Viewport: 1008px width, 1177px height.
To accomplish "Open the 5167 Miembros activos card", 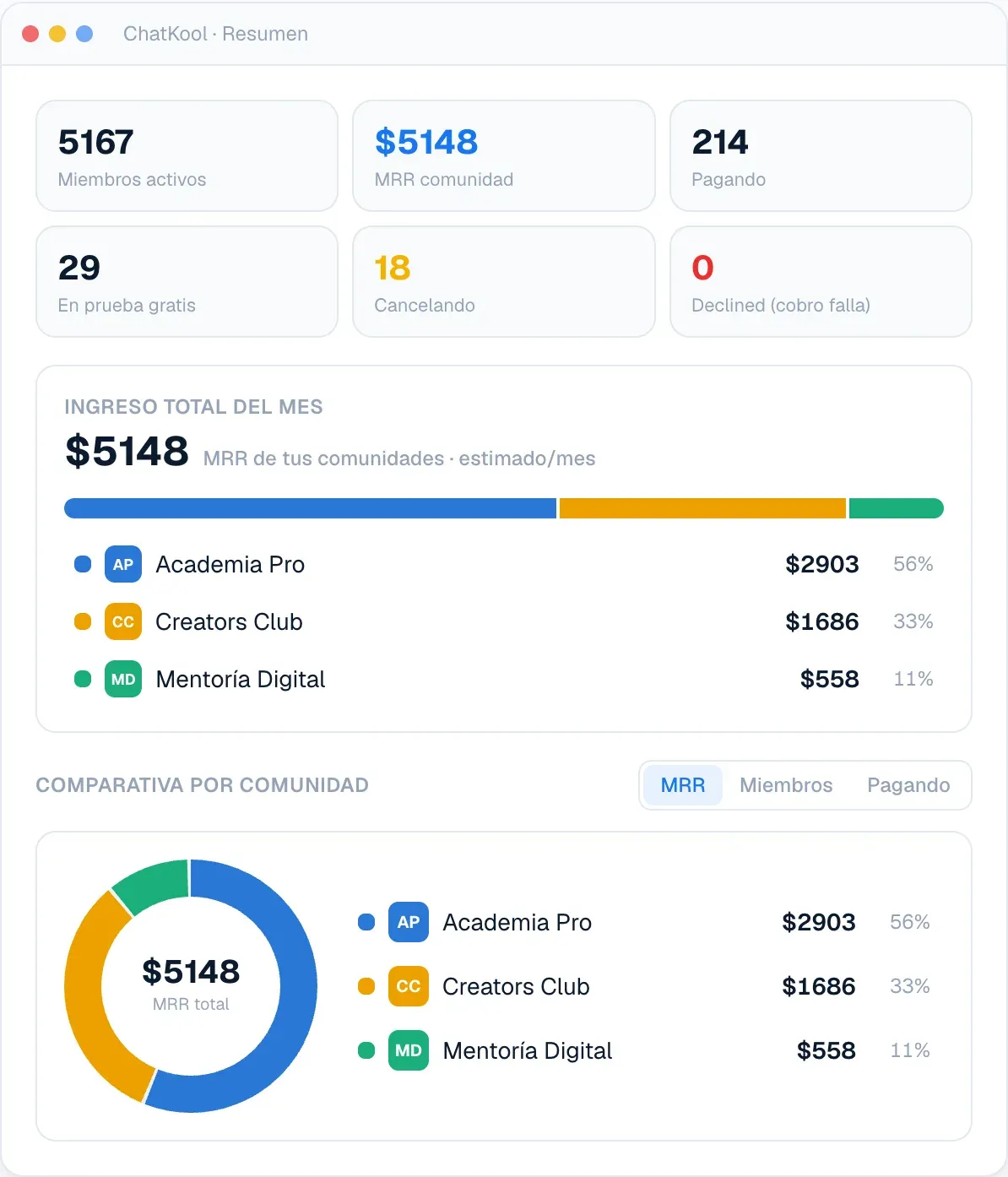I will tap(187, 156).
